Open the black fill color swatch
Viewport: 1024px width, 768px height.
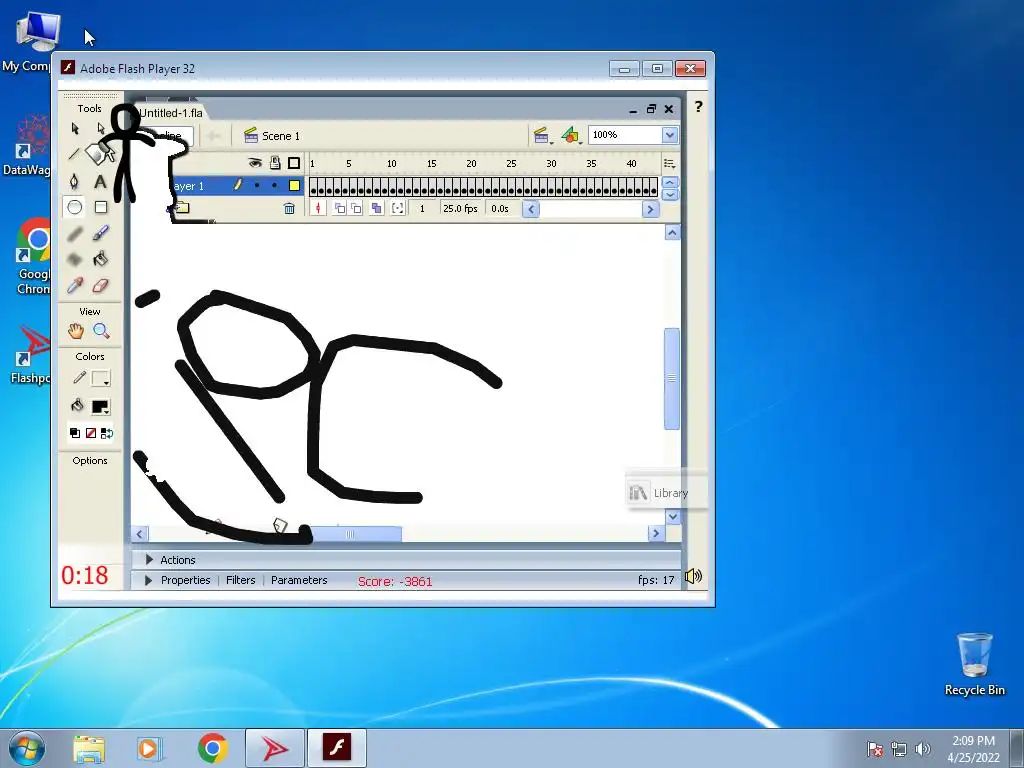(101, 406)
